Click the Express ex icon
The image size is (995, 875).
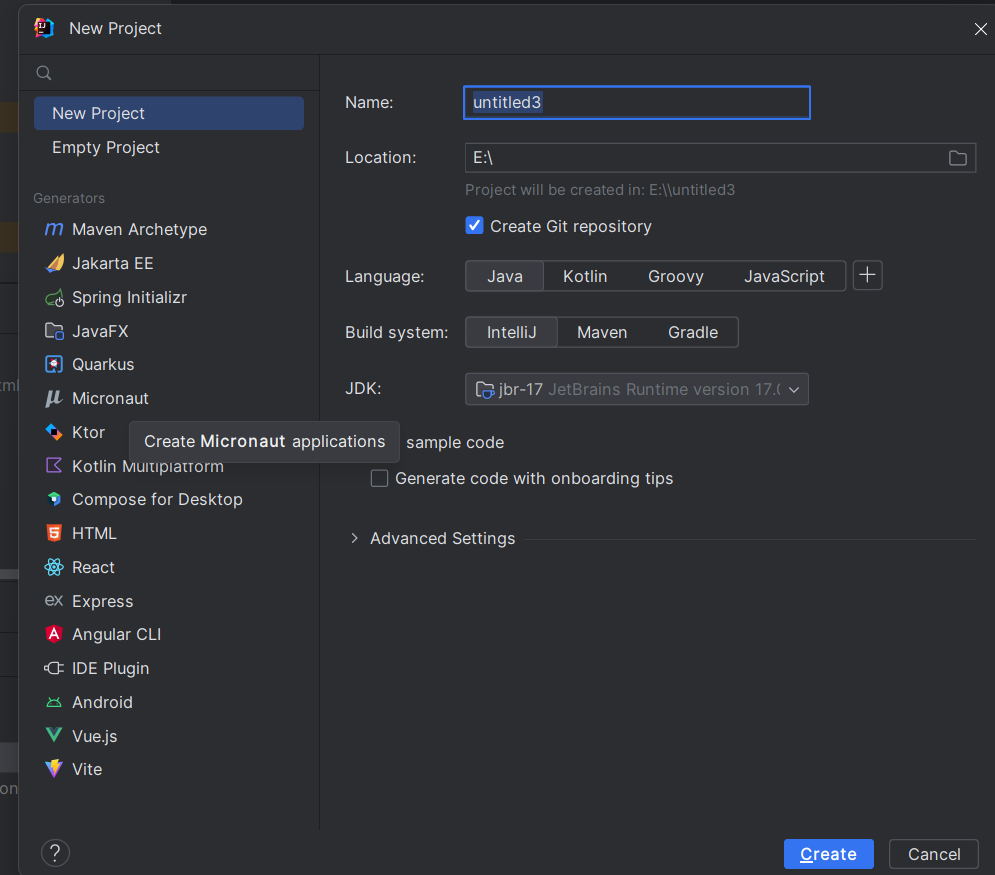54,600
